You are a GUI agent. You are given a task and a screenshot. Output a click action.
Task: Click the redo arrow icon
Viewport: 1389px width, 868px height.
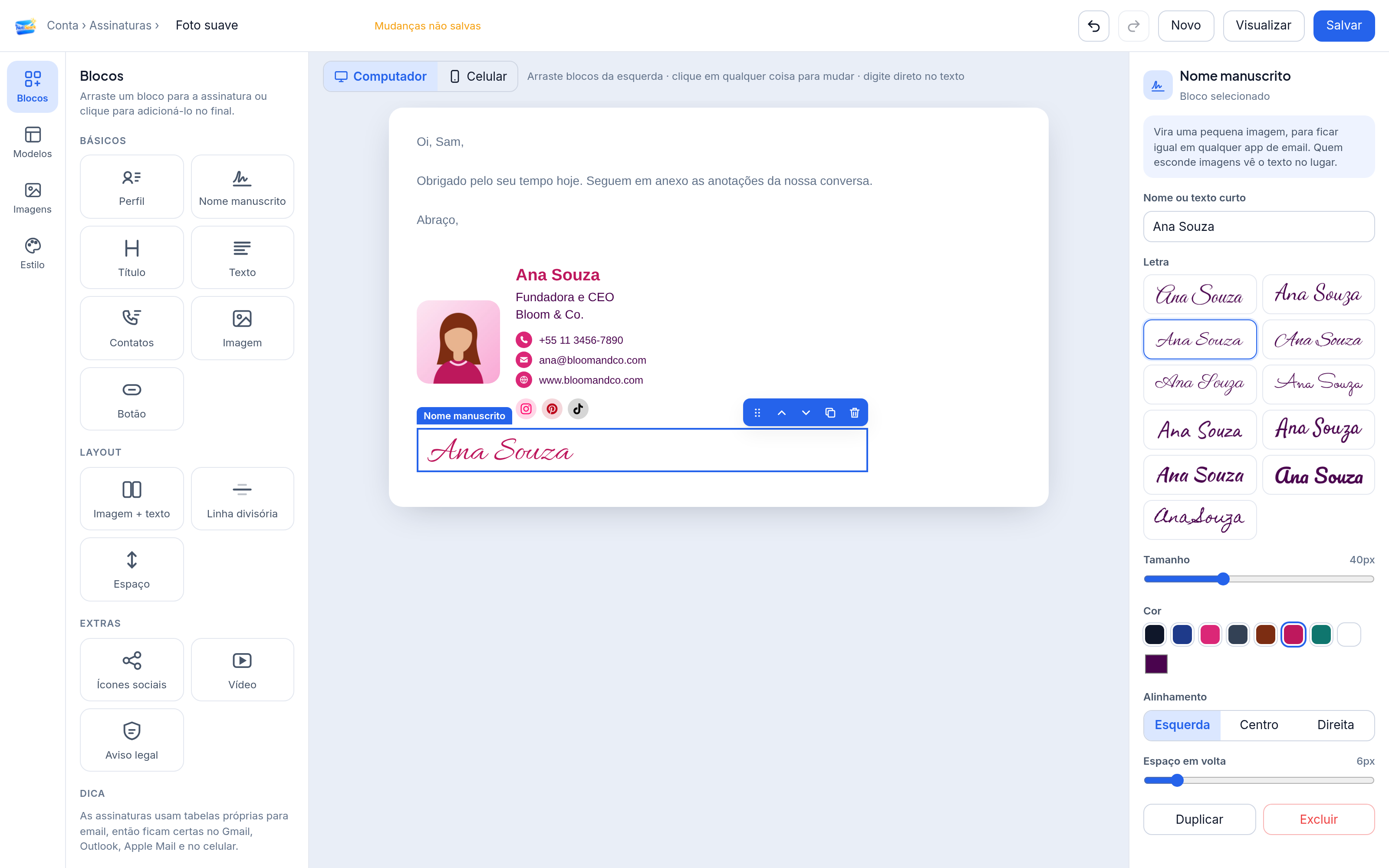point(1133,26)
